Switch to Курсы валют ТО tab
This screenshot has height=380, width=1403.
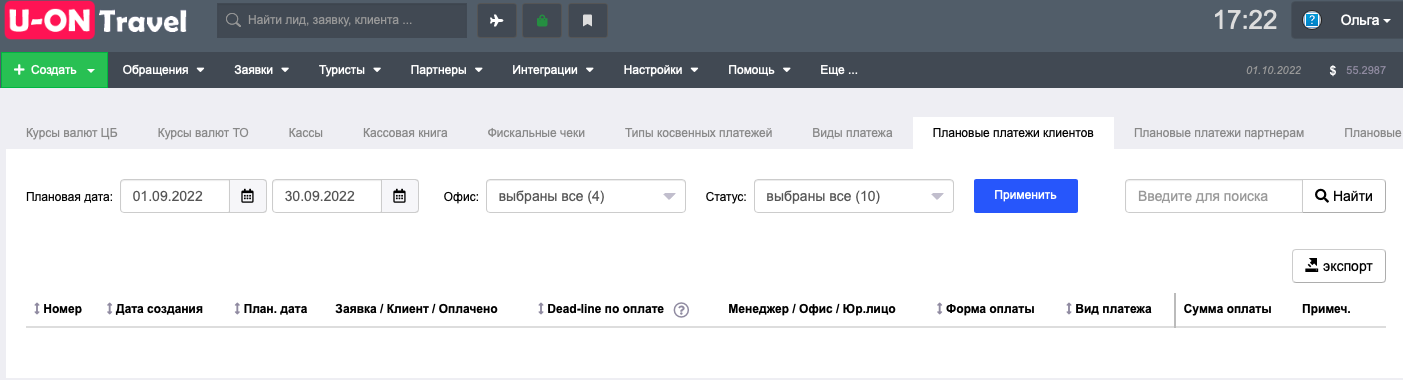click(x=203, y=132)
